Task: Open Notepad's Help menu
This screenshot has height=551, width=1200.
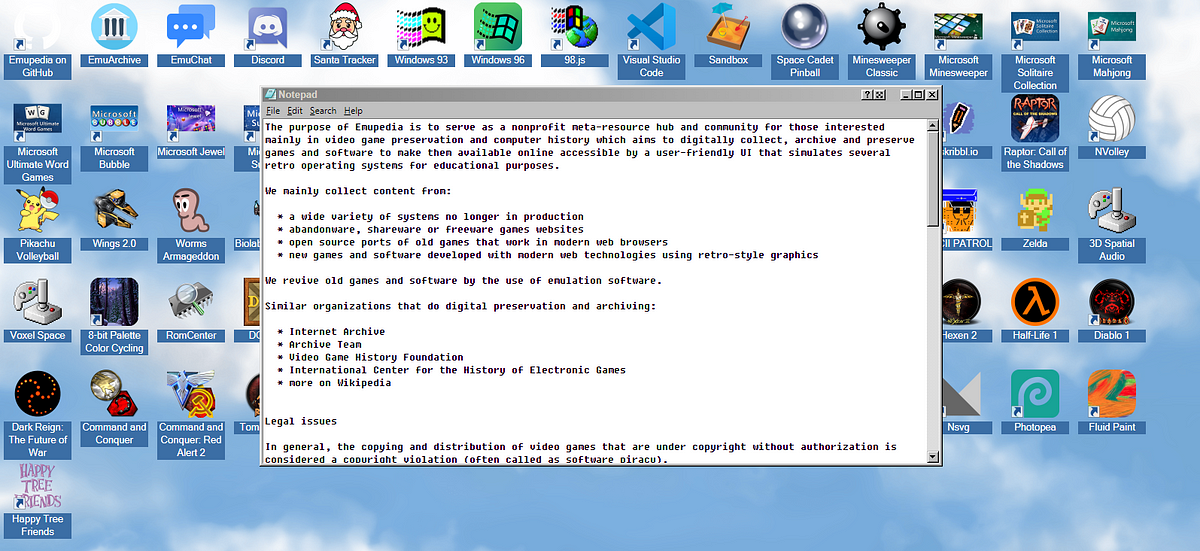Action: click(353, 111)
